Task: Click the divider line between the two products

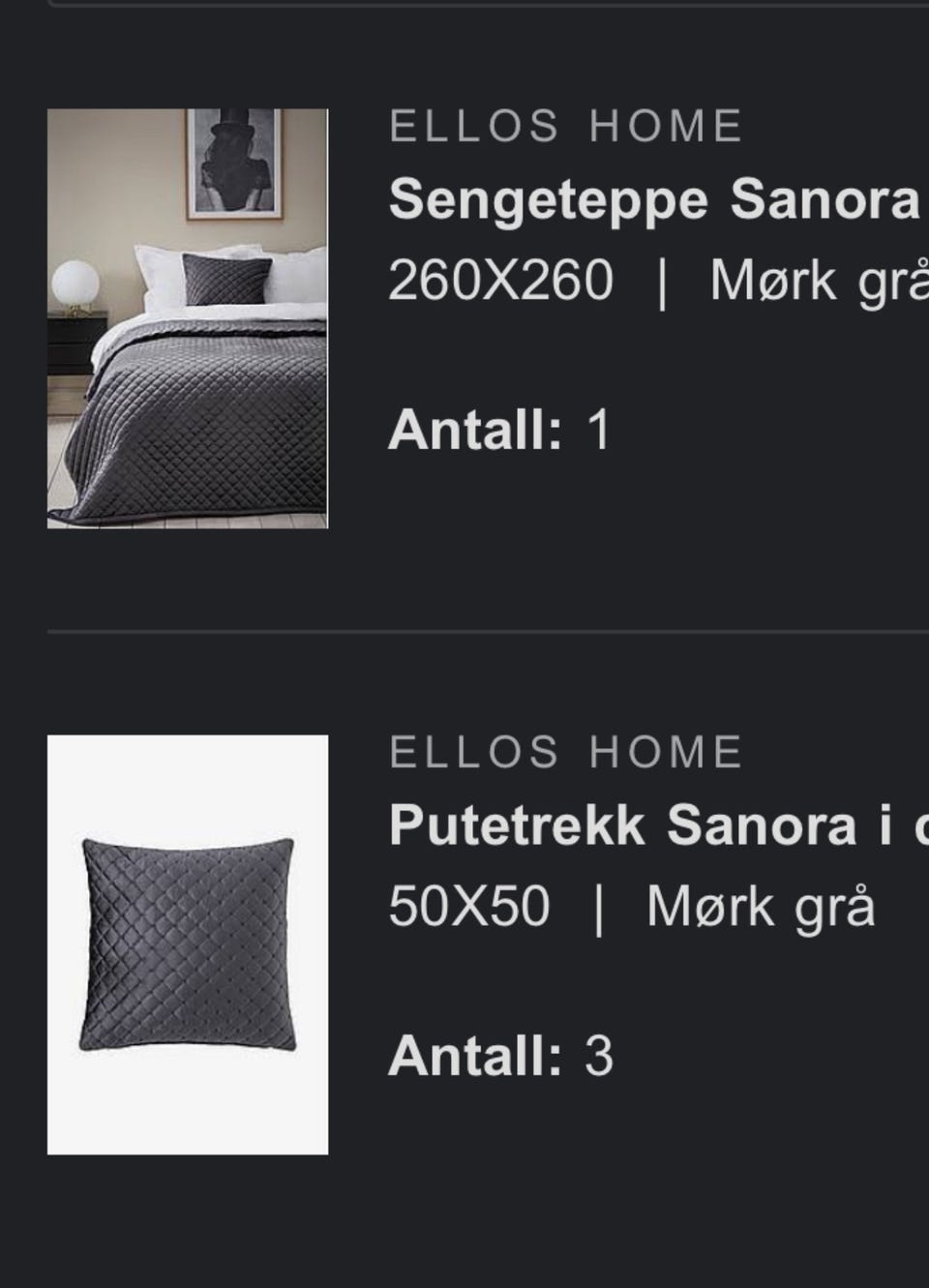Action: pyautogui.click(x=488, y=632)
